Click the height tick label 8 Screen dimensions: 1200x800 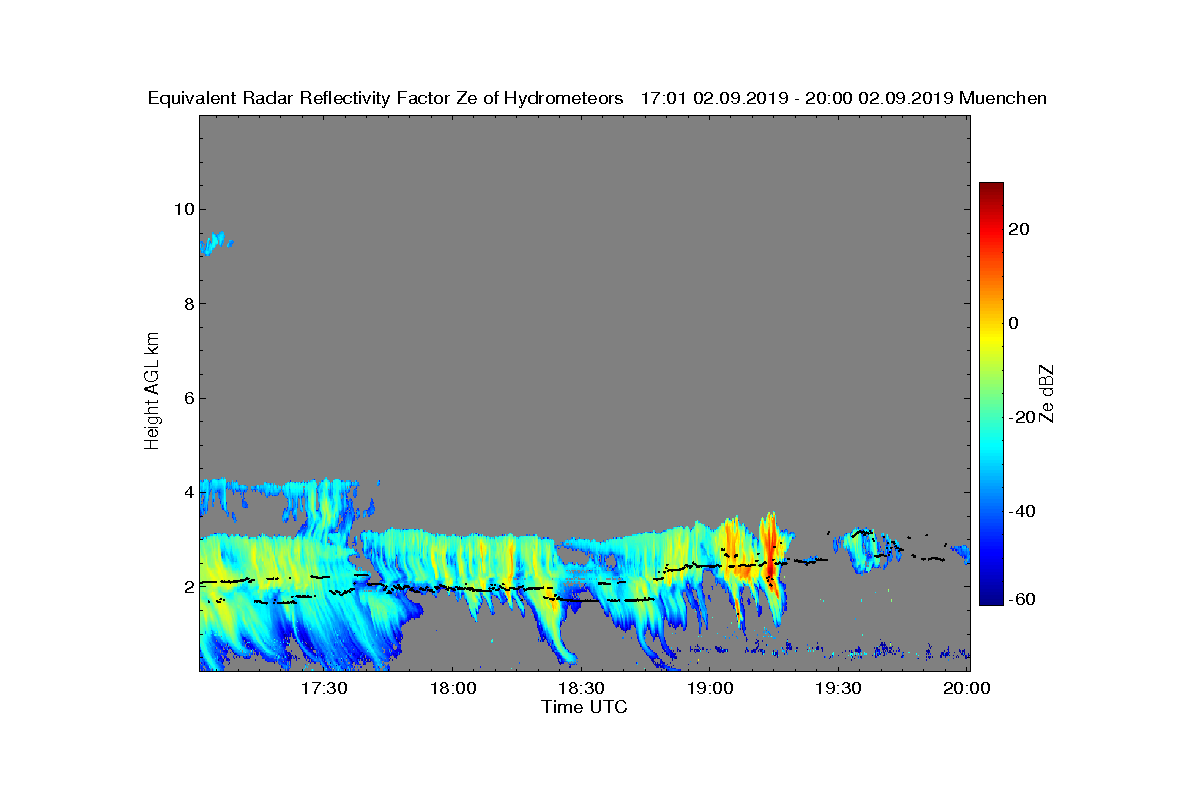(187, 304)
